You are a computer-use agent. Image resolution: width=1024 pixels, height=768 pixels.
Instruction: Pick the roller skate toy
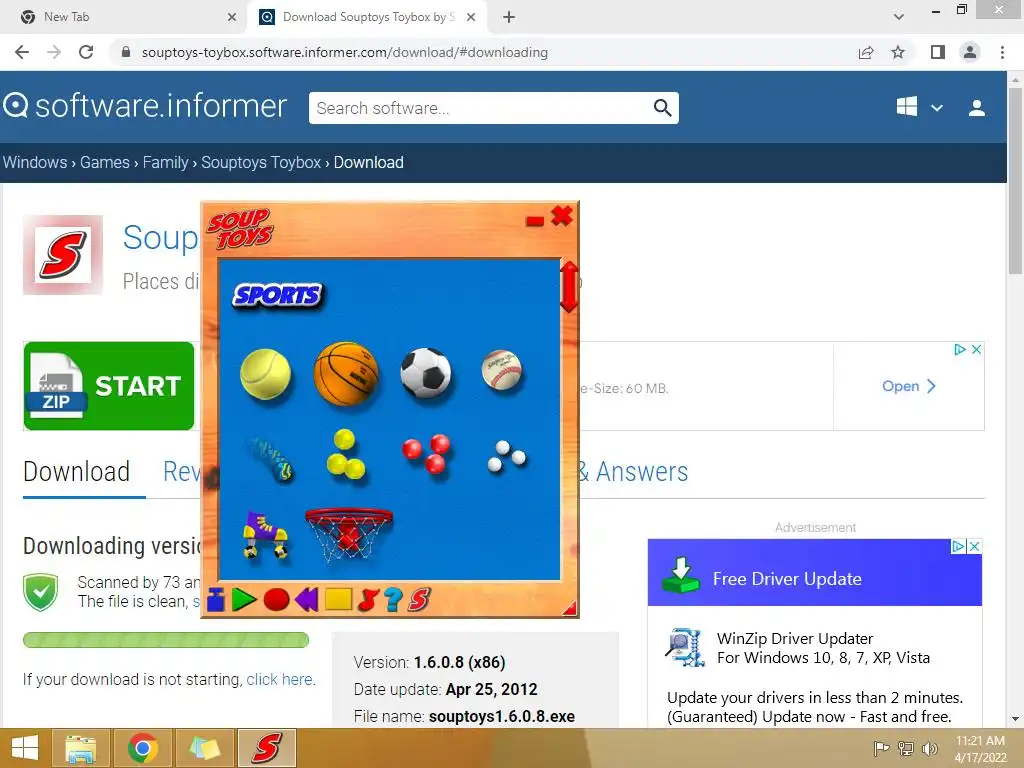[265, 536]
